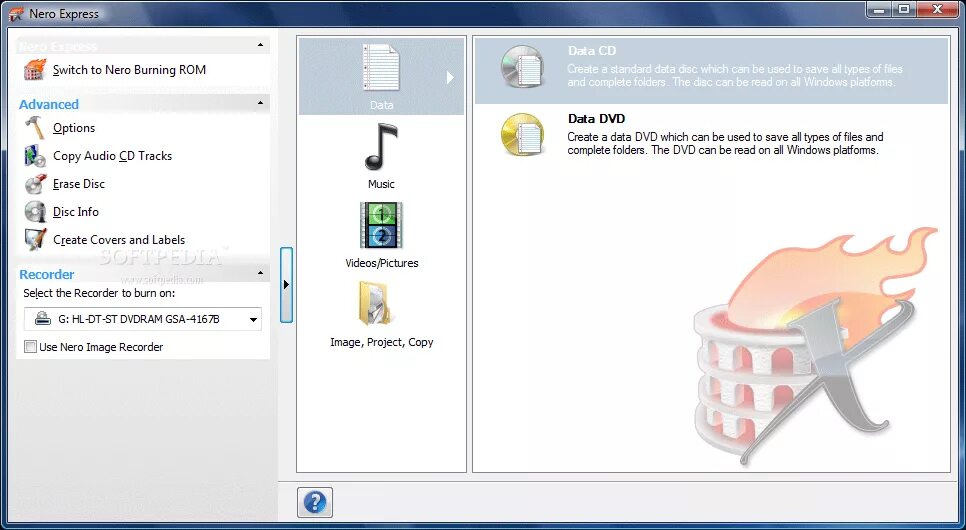Click the Create Covers and Labels icon

pyautogui.click(x=35, y=240)
